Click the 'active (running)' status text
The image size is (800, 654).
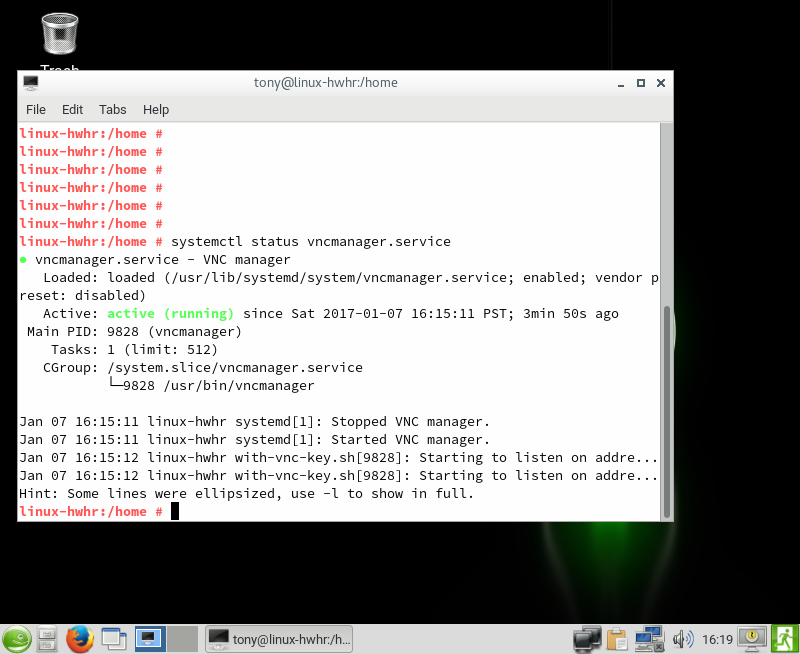[170, 313]
